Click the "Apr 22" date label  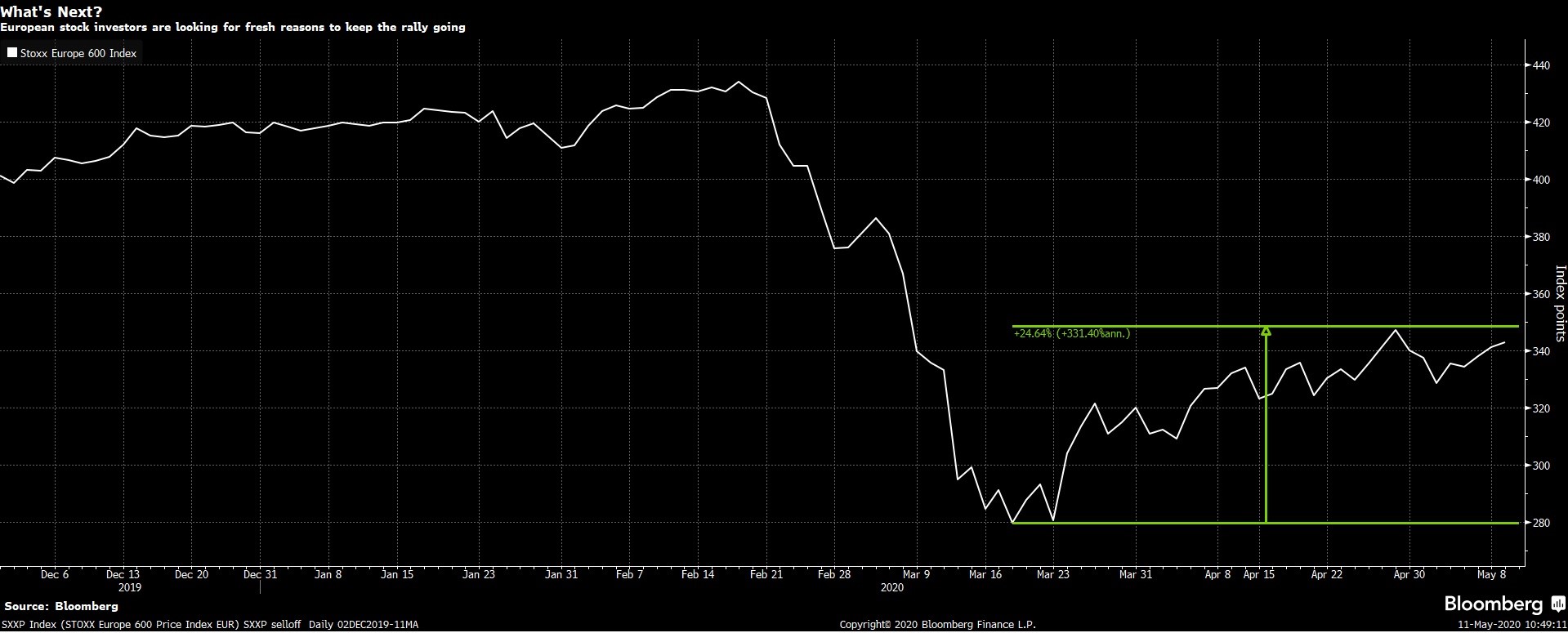(x=1327, y=574)
